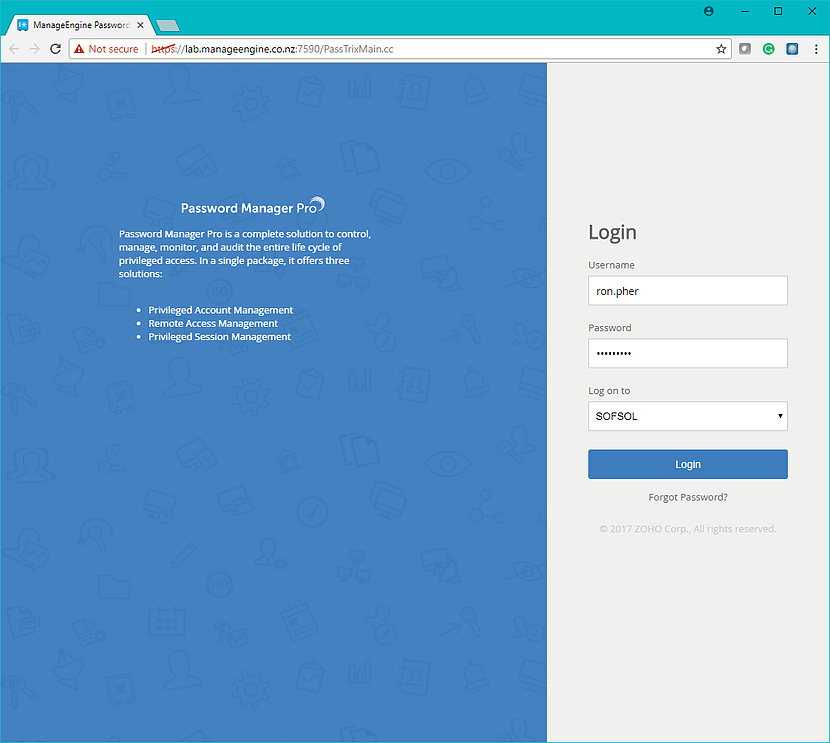The width and height of the screenshot is (830, 743).
Task: Click the Login heading text
Action: coord(612,232)
